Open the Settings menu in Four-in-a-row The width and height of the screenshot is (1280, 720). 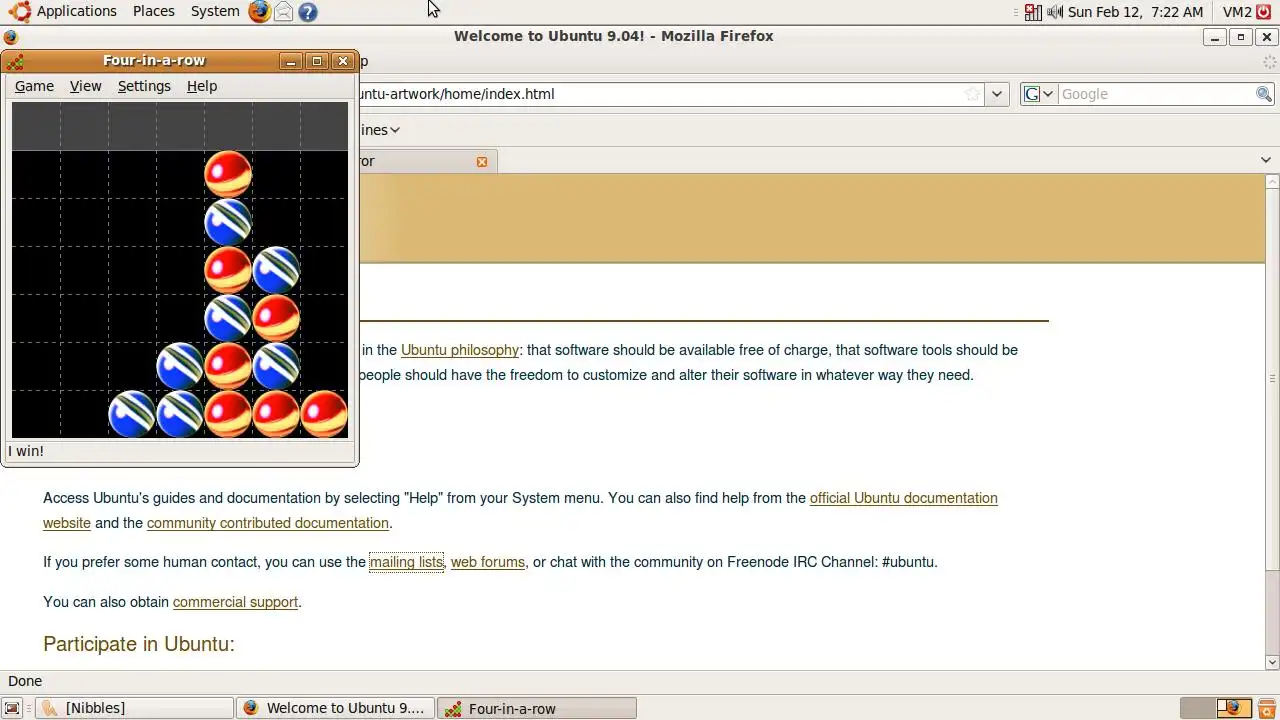144,86
